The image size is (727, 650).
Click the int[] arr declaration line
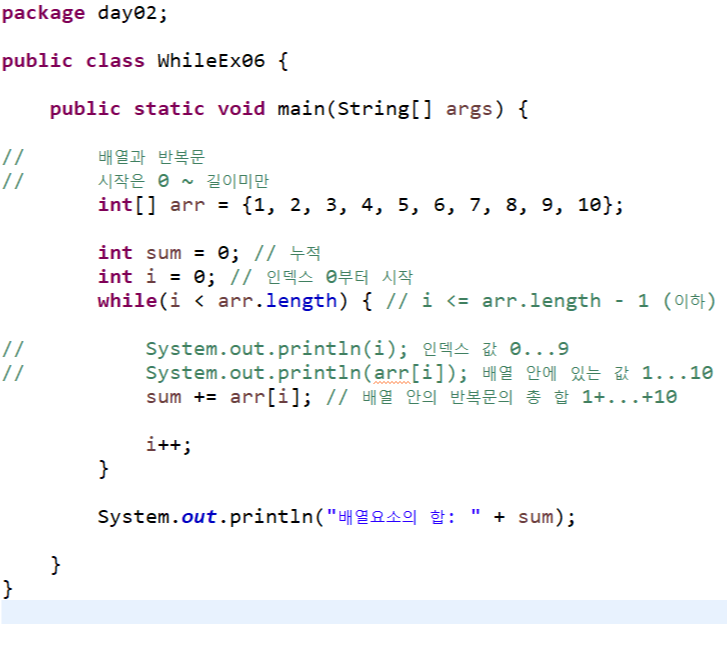tap(361, 205)
